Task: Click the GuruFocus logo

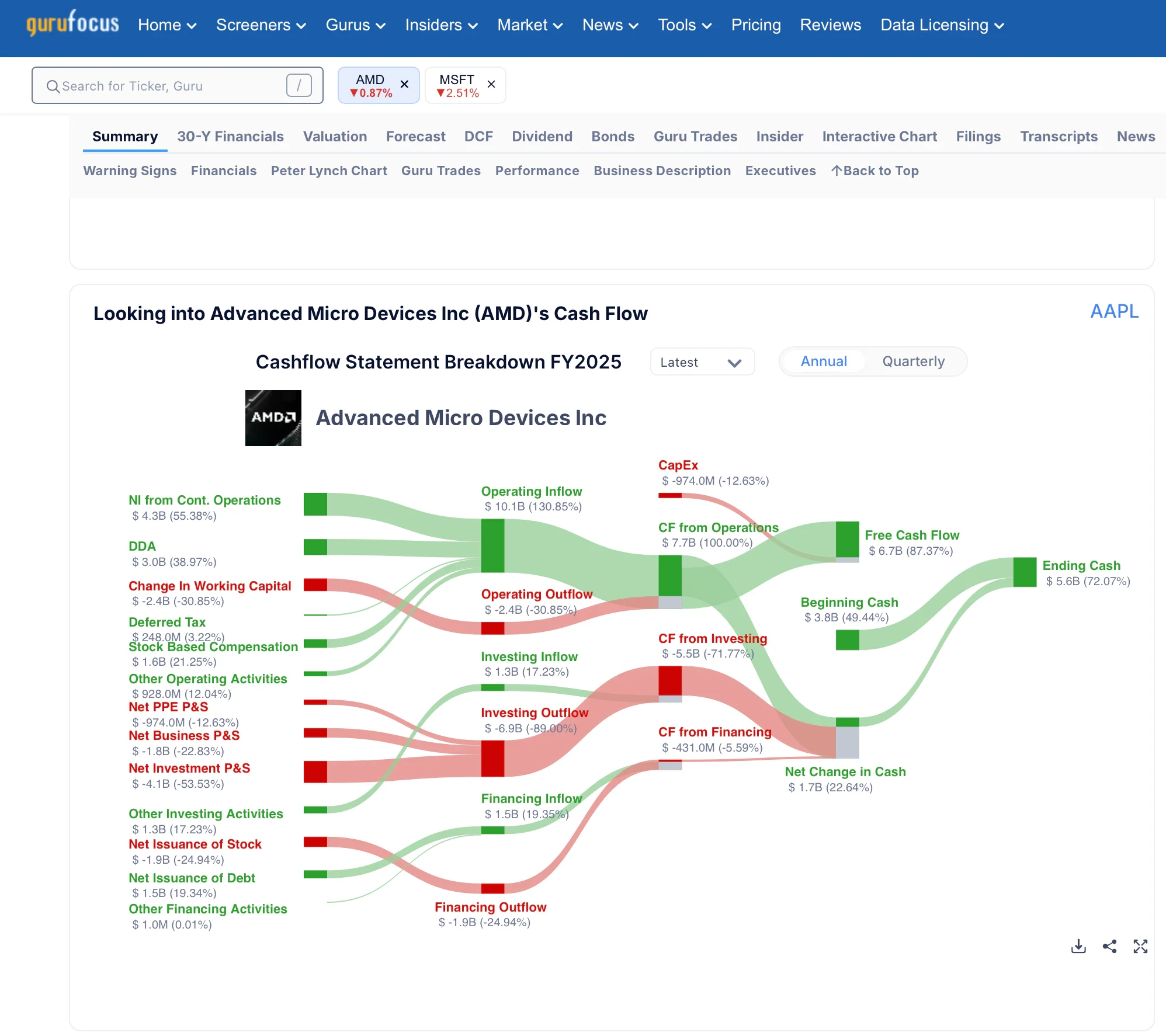Action: pyautogui.click(x=72, y=24)
